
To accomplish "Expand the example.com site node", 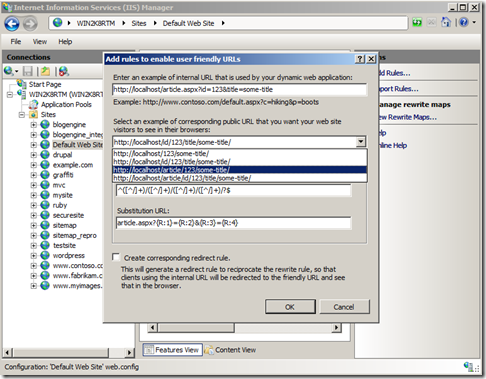I will point(33,165).
